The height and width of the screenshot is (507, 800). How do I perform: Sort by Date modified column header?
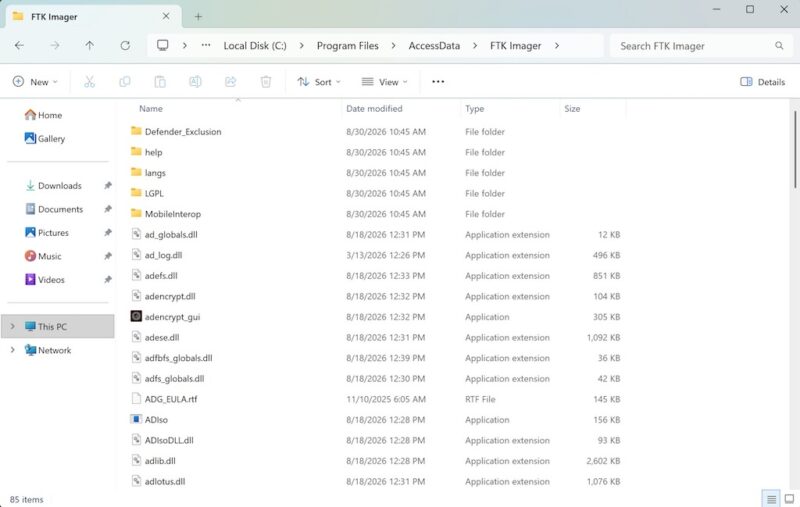tap(374, 109)
